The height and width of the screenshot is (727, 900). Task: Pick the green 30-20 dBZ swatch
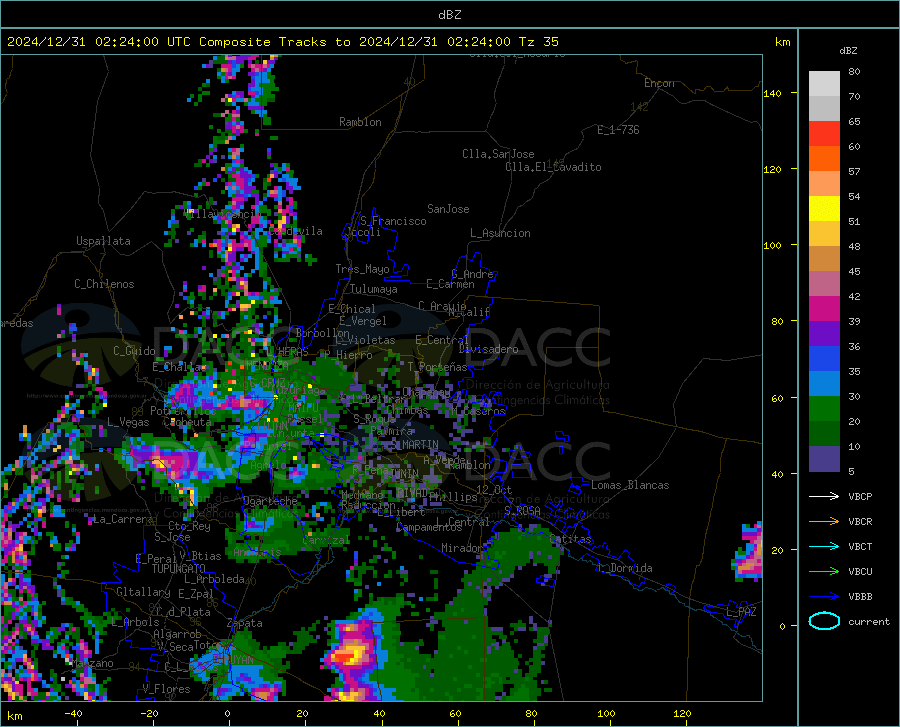824,409
